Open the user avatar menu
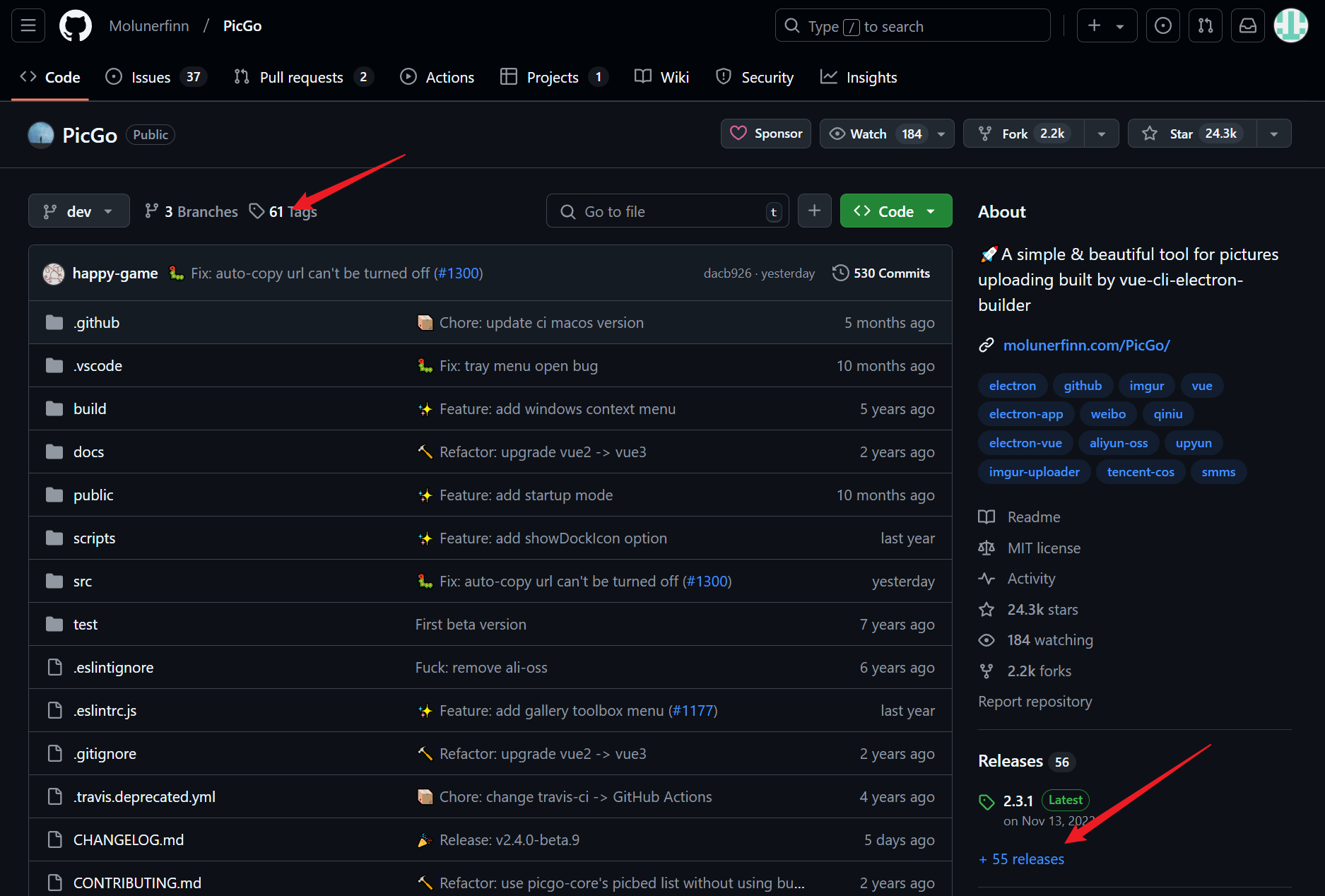Image resolution: width=1325 pixels, height=896 pixels. (x=1291, y=26)
